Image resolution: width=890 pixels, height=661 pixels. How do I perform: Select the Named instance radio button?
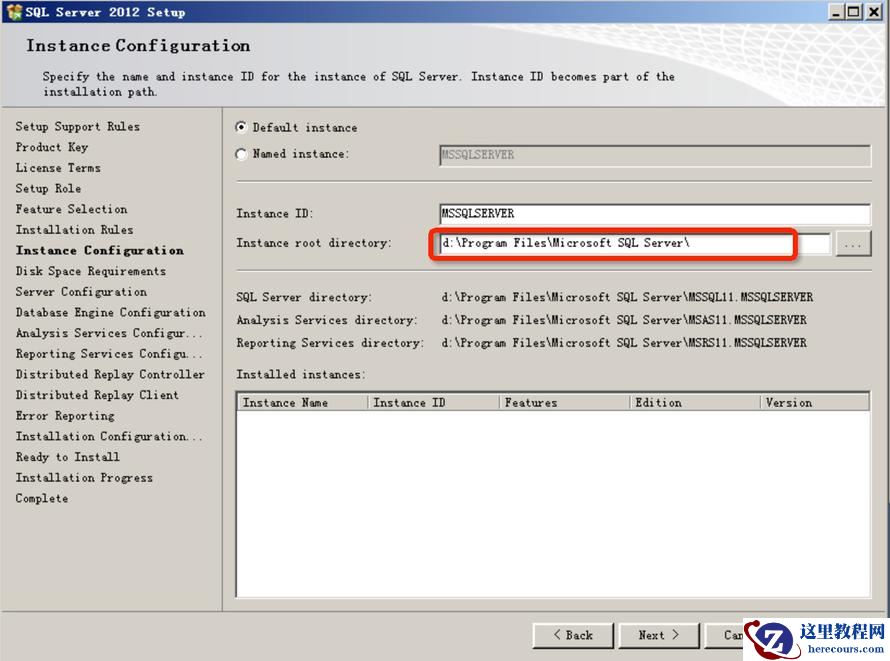click(241, 154)
